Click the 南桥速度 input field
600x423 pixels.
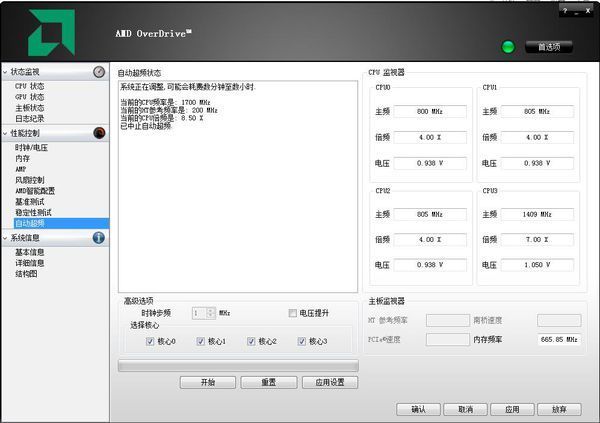(559, 320)
